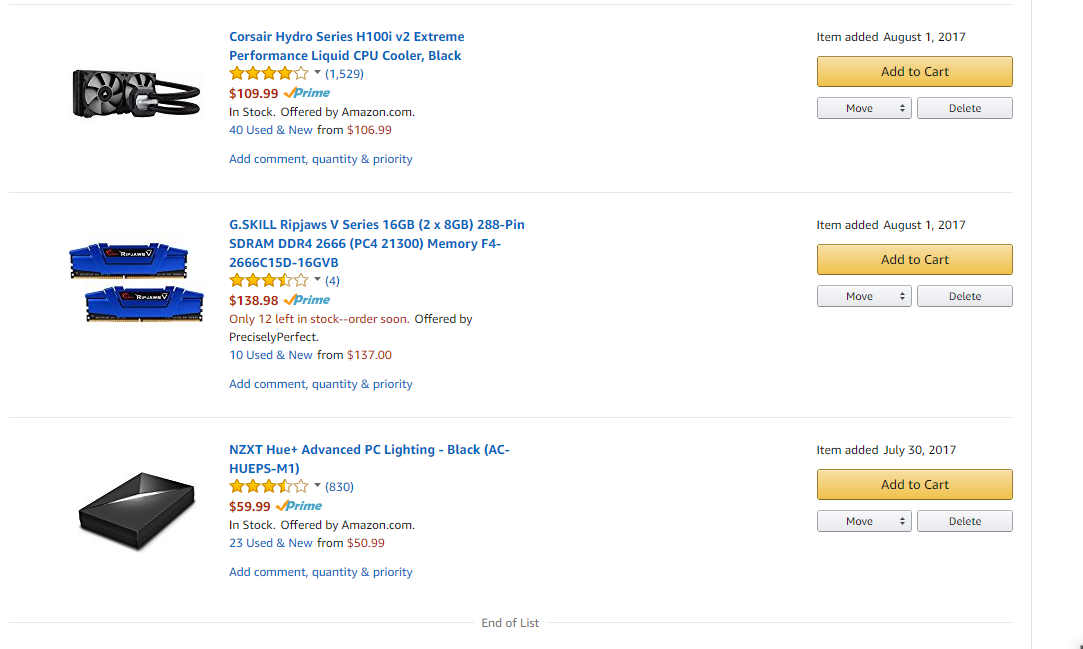Click the star rating for G.SKILL memory

tap(269, 280)
